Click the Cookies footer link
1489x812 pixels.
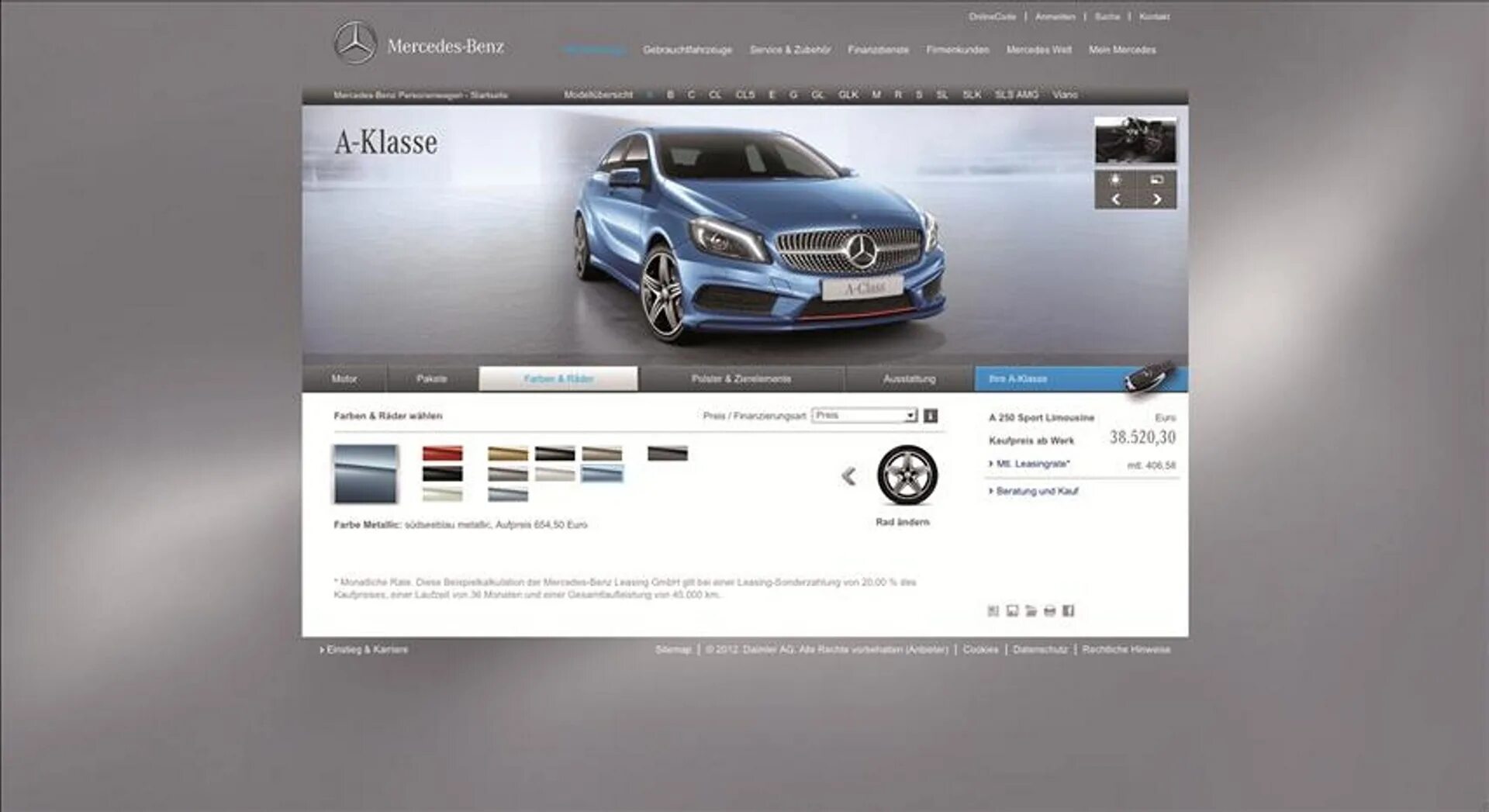[x=980, y=649]
